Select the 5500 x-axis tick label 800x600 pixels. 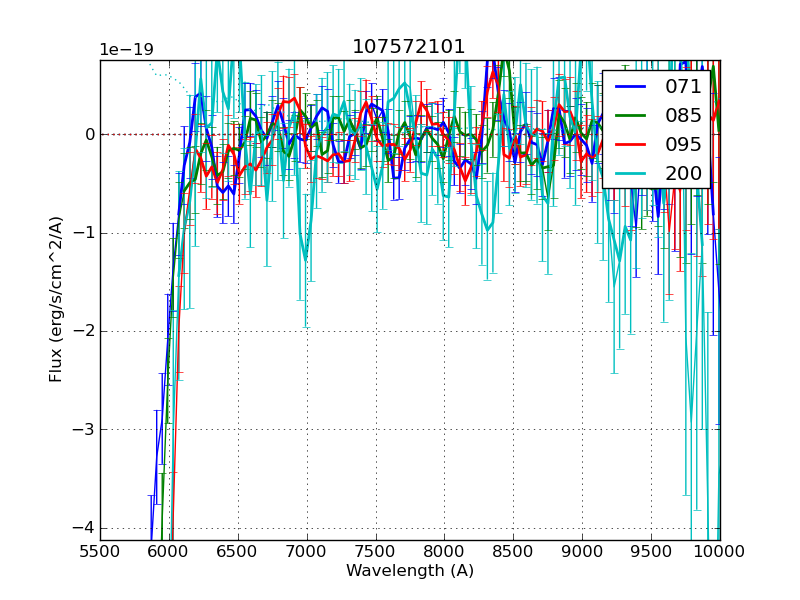click(100, 551)
